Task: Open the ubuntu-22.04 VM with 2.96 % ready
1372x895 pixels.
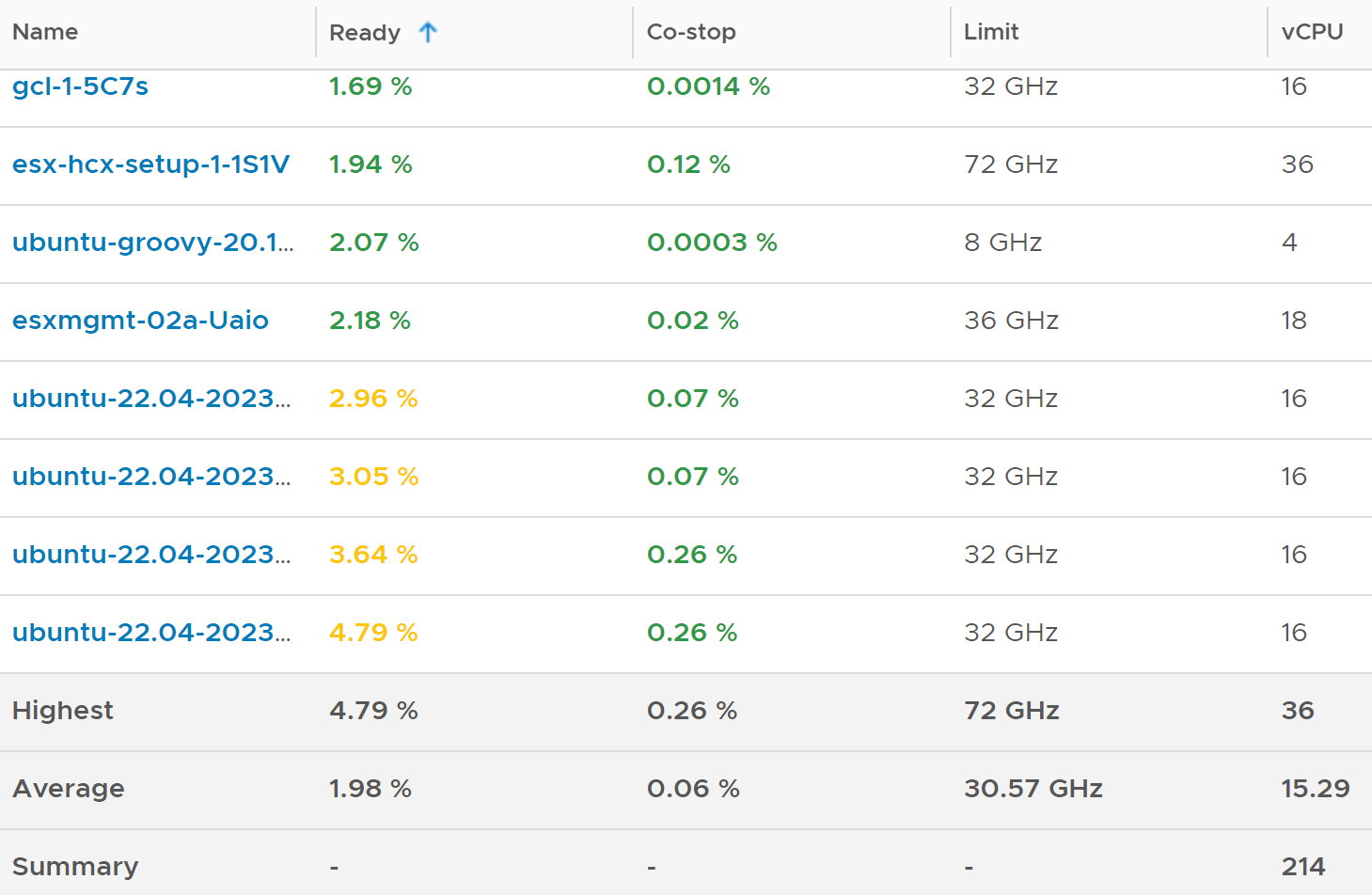Action: (x=151, y=399)
